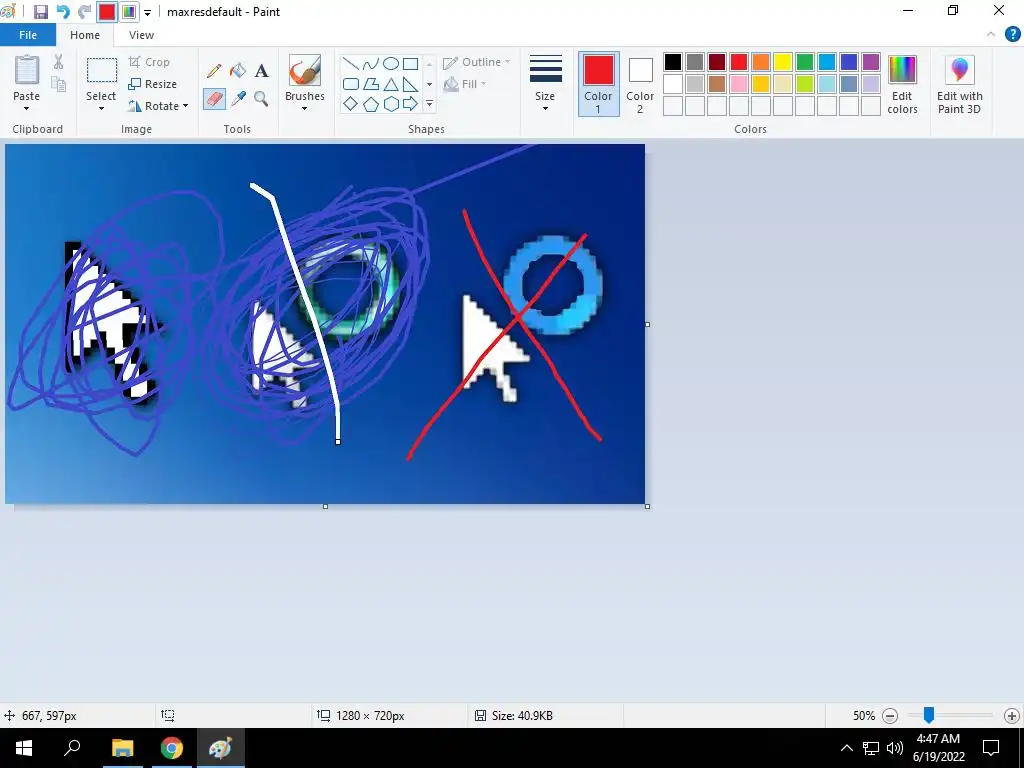Open File Explorer from the taskbar

[x=122, y=748]
